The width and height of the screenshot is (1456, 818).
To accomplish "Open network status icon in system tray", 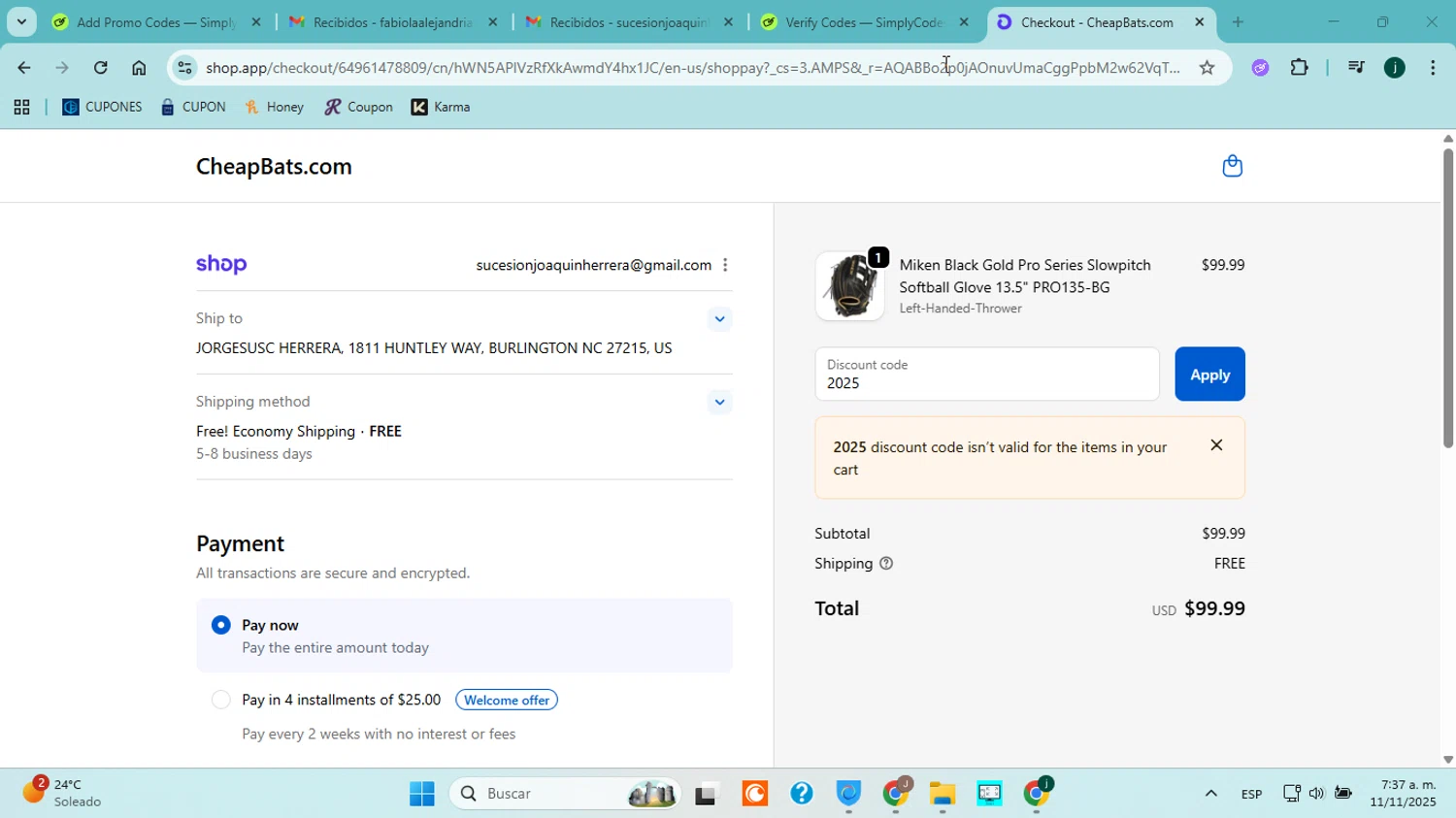I will 1291,794.
